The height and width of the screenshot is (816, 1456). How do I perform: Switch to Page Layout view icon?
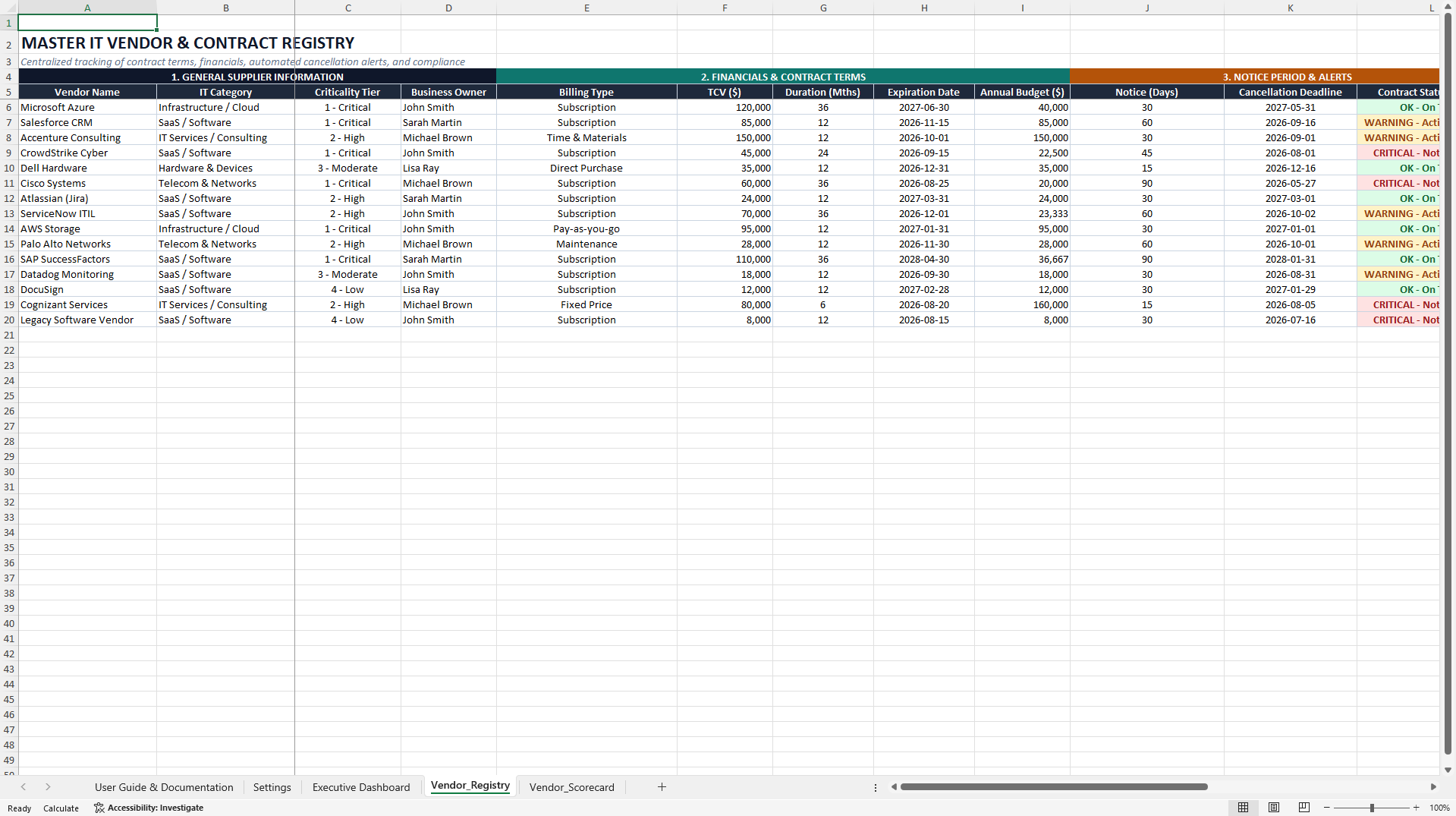[x=1274, y=808]
